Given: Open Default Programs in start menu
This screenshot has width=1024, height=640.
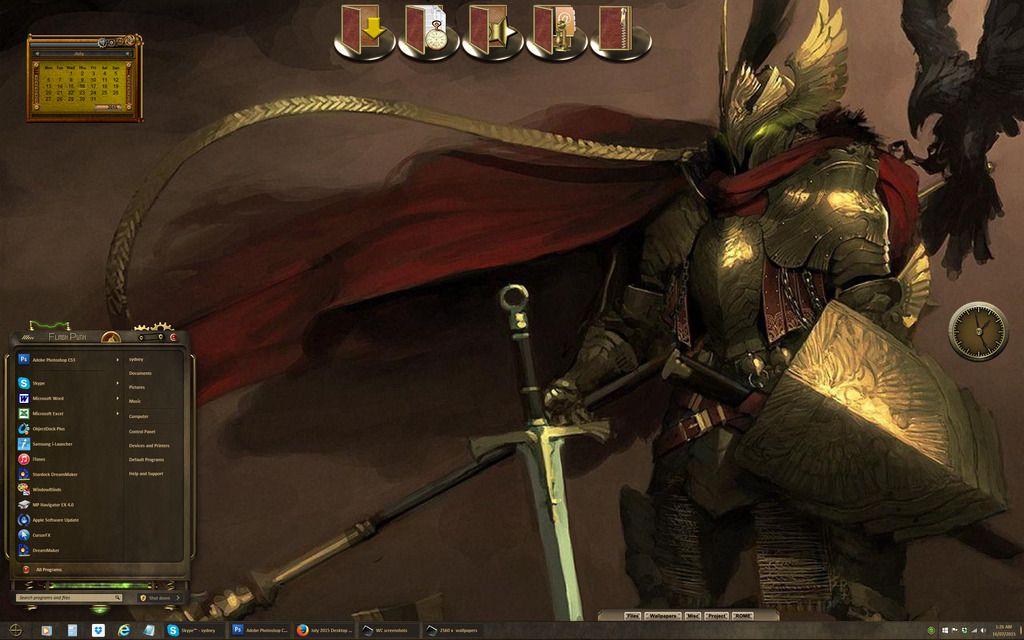Looking at the screenshot, I should pos(146,460).
